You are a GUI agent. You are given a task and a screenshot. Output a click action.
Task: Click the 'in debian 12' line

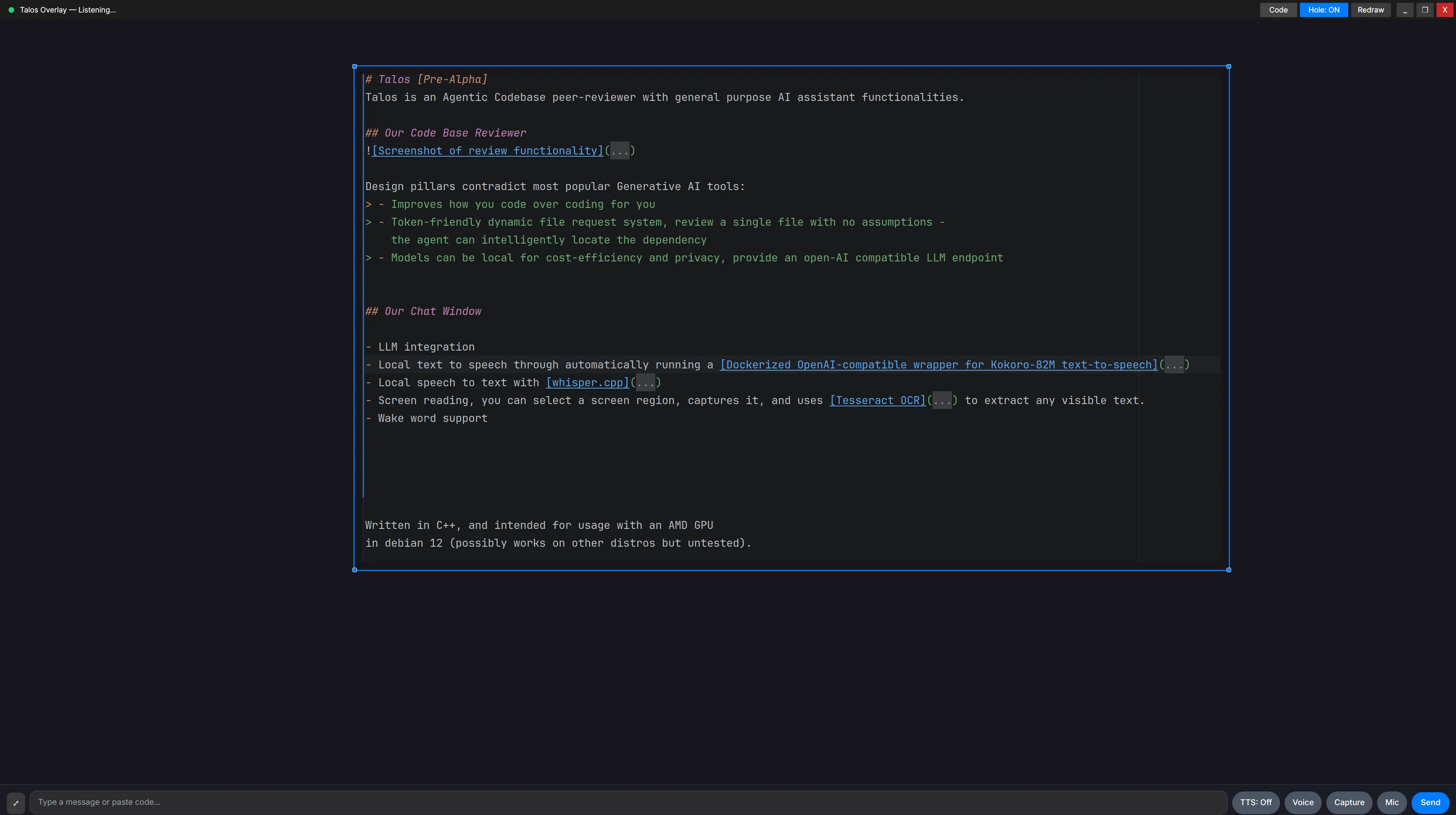pyautogui.click(x=558, y=543)
